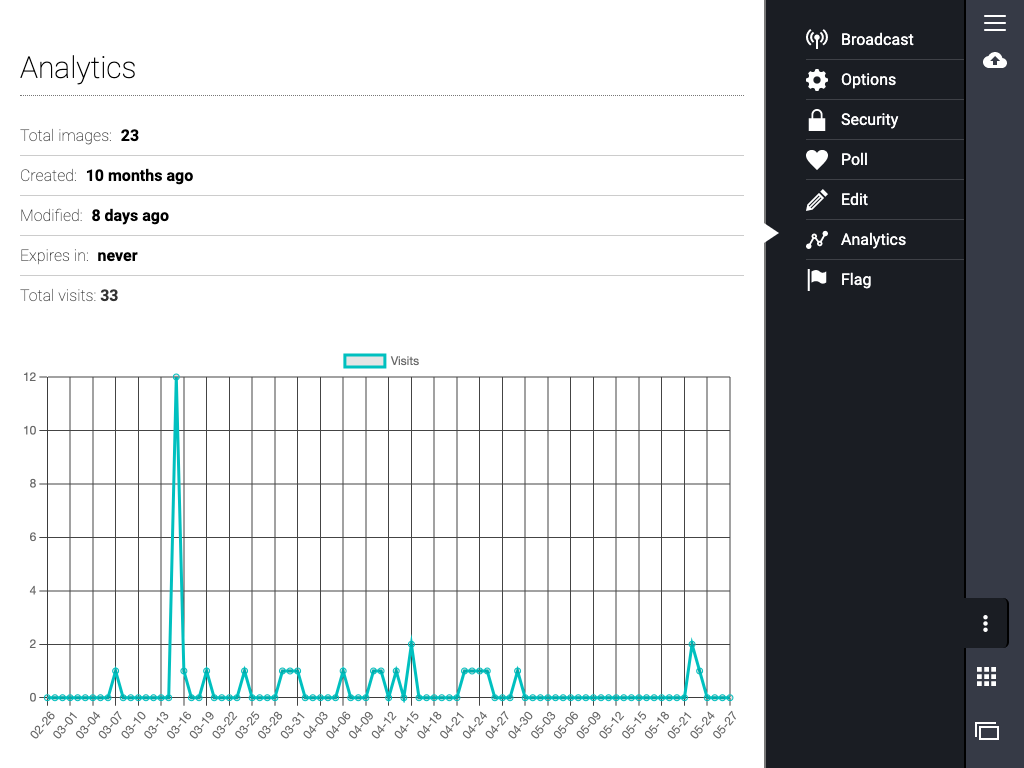Click the Total images value 23
The height and width of the screenshot is (768, 1024).
(129, 135)
